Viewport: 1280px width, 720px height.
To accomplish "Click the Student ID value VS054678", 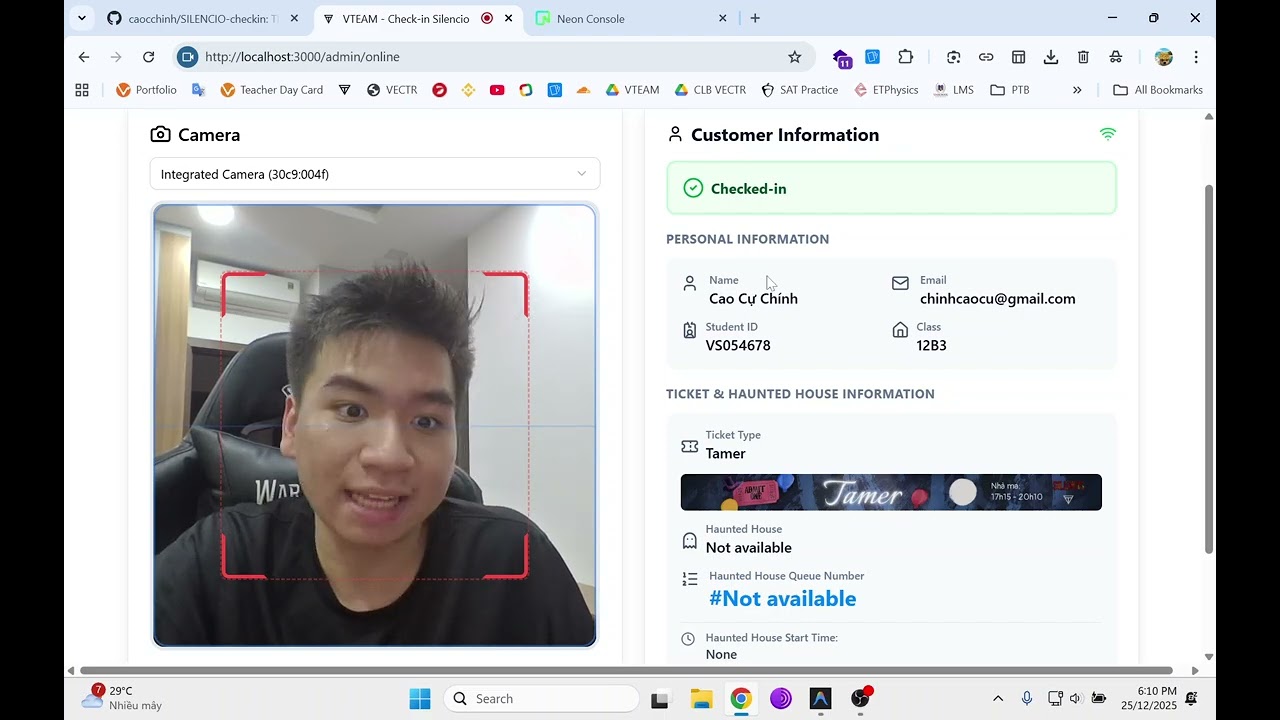I will [738, 345].
